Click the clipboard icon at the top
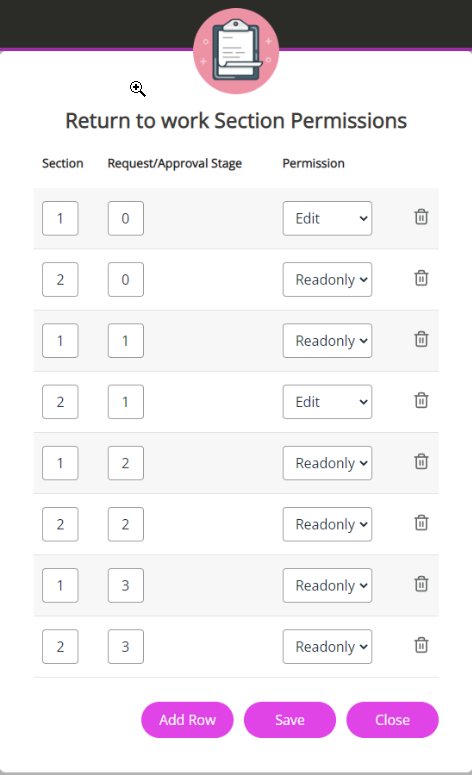This screenshot has height=775, width=472. (x=236, y=51)
